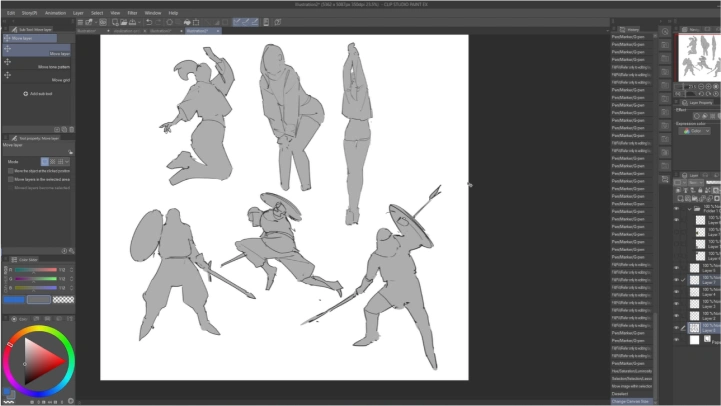Click the Add sub tool button
Image resolution: width=721 pixels, height=406 pixels.
point(38,94)
